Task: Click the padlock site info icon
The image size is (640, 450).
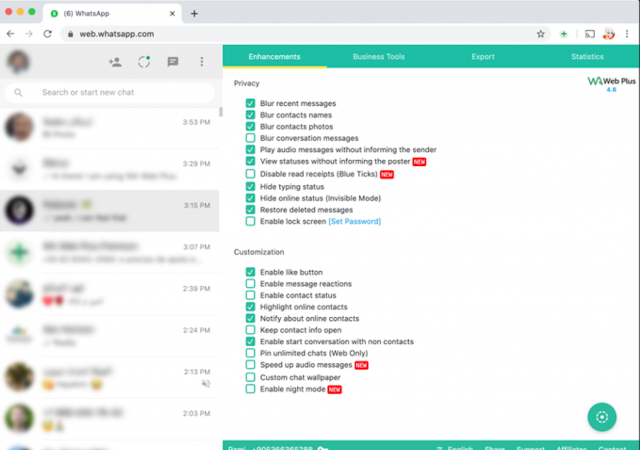Action: [71, 34]
